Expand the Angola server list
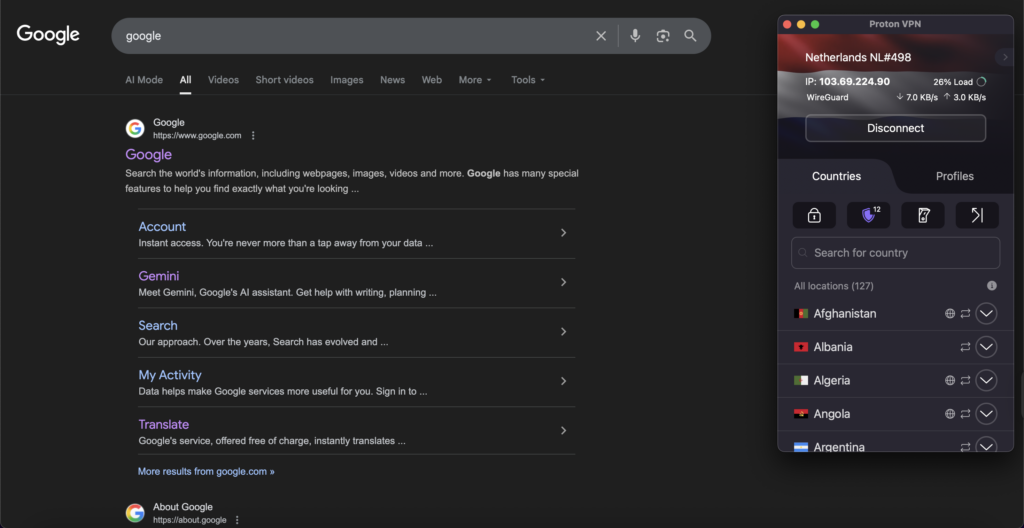Screen dimensions: 1024x528 [986, 414]
